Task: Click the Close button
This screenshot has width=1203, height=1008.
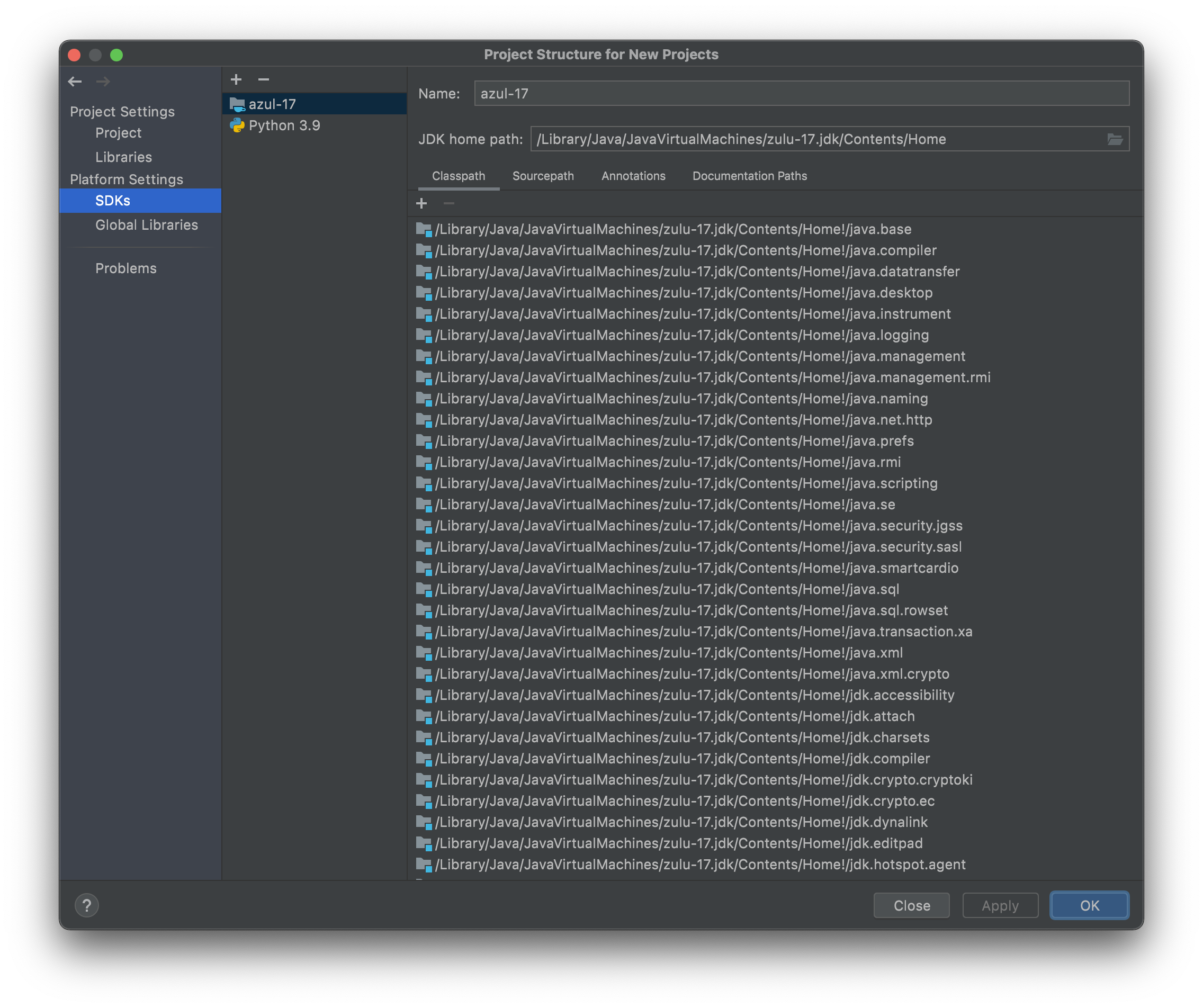Action: click(911, 905)
